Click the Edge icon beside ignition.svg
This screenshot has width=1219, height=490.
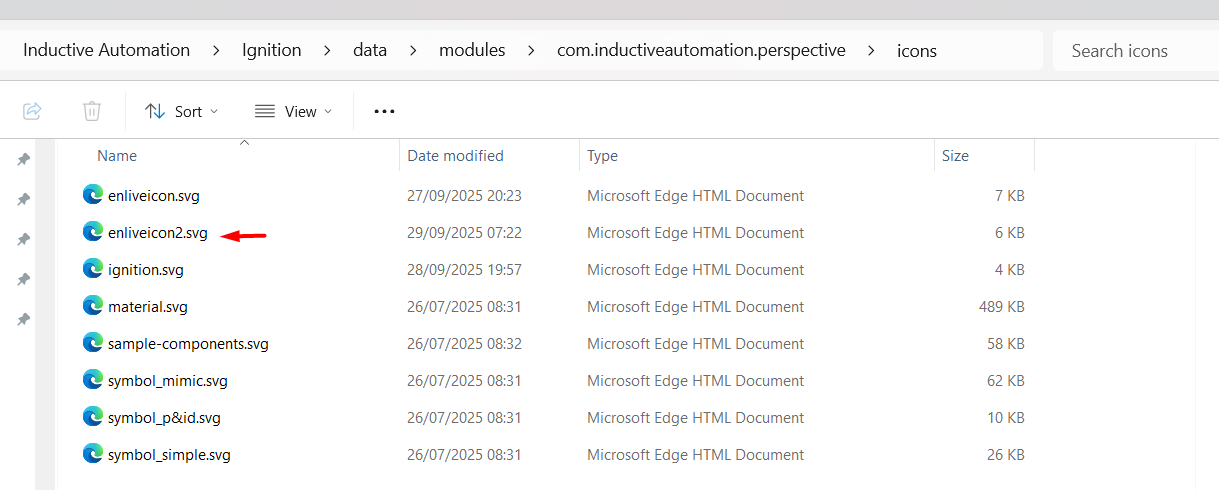click(93, 269)
